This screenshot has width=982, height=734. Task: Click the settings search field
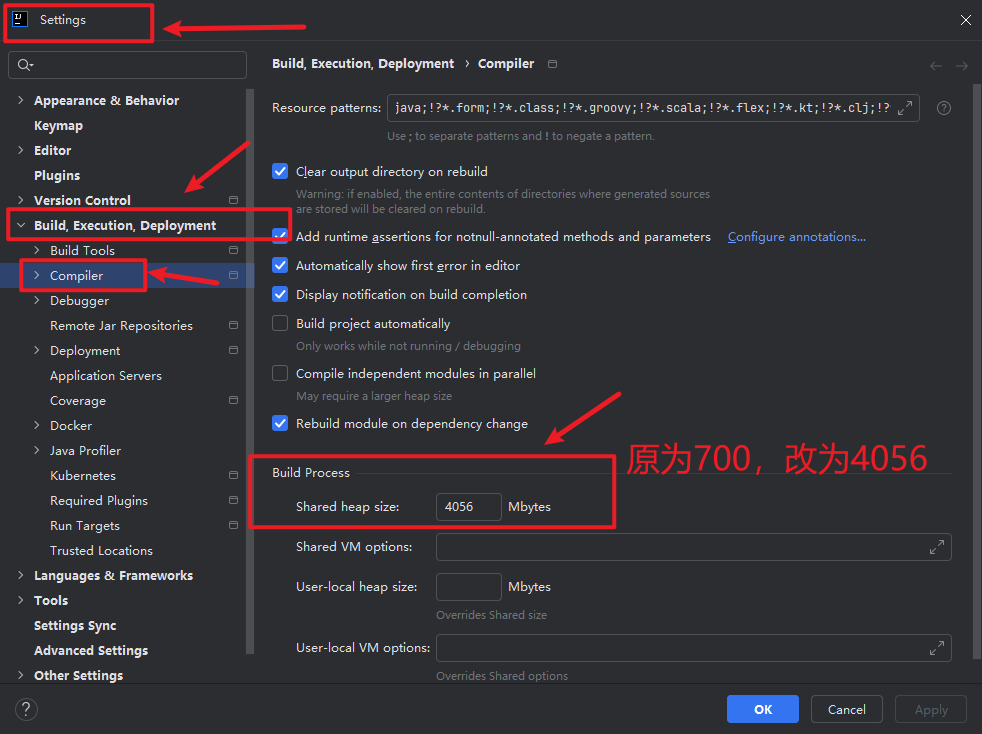point(127,65)
